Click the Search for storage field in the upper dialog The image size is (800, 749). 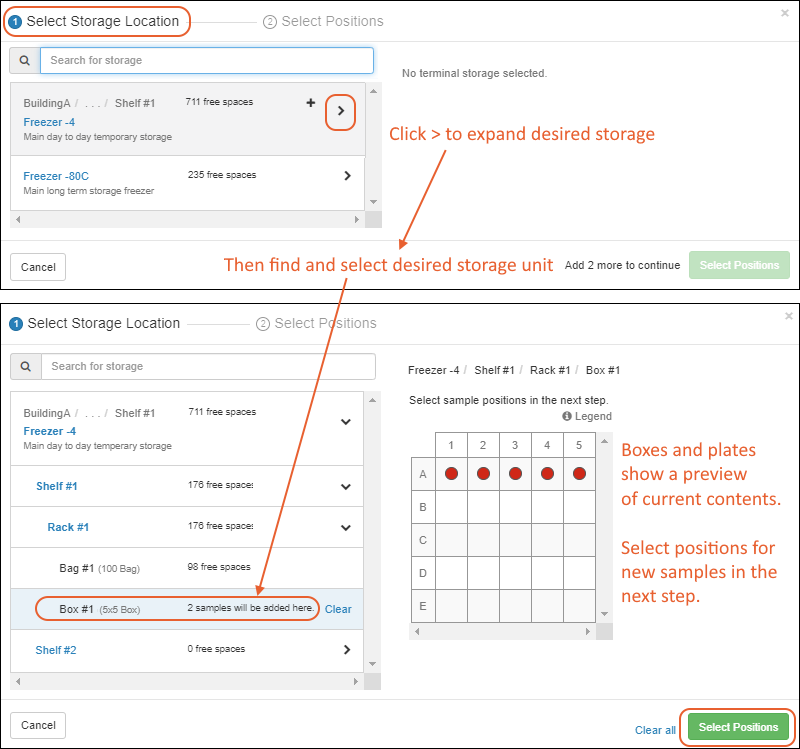coord(206,61)
